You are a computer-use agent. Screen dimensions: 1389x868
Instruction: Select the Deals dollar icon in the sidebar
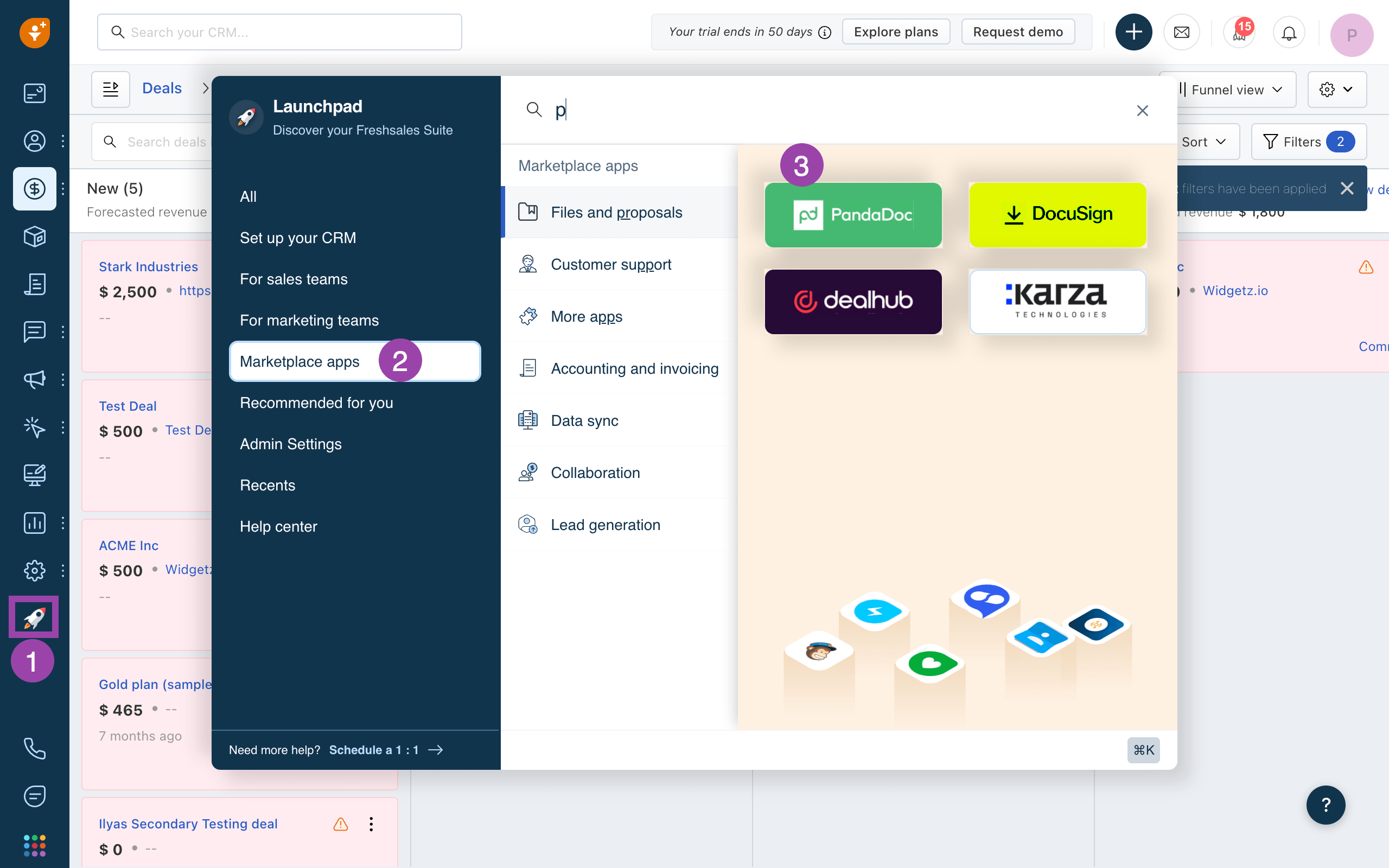(34, 188)
